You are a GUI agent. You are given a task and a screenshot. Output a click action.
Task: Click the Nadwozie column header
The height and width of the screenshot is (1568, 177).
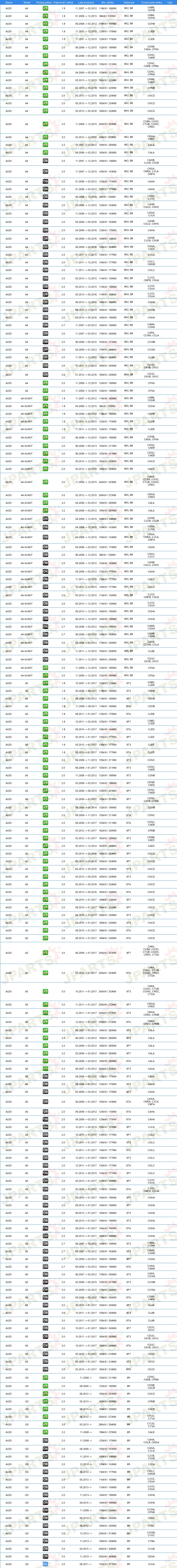[x=129, y=2]
